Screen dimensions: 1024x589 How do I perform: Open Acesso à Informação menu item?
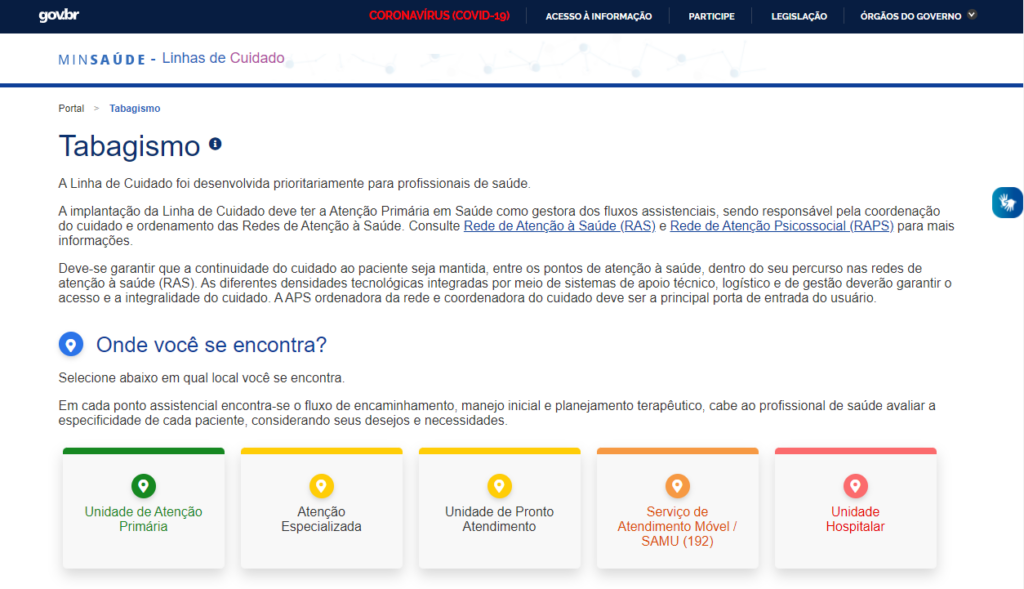pos(598,16)
